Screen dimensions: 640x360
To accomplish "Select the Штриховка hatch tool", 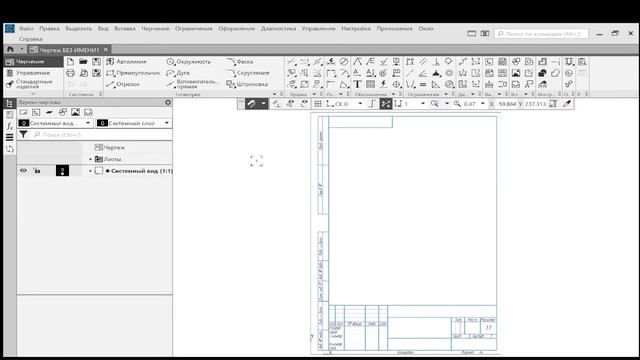I will 247,84.
